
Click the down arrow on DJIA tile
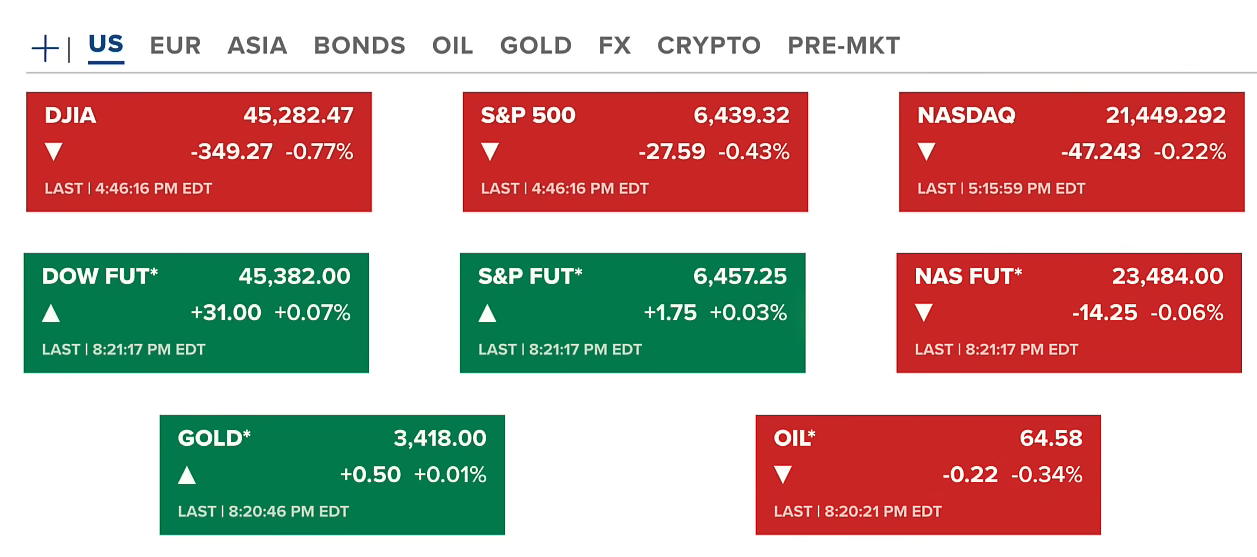click(x=54, y=152)
